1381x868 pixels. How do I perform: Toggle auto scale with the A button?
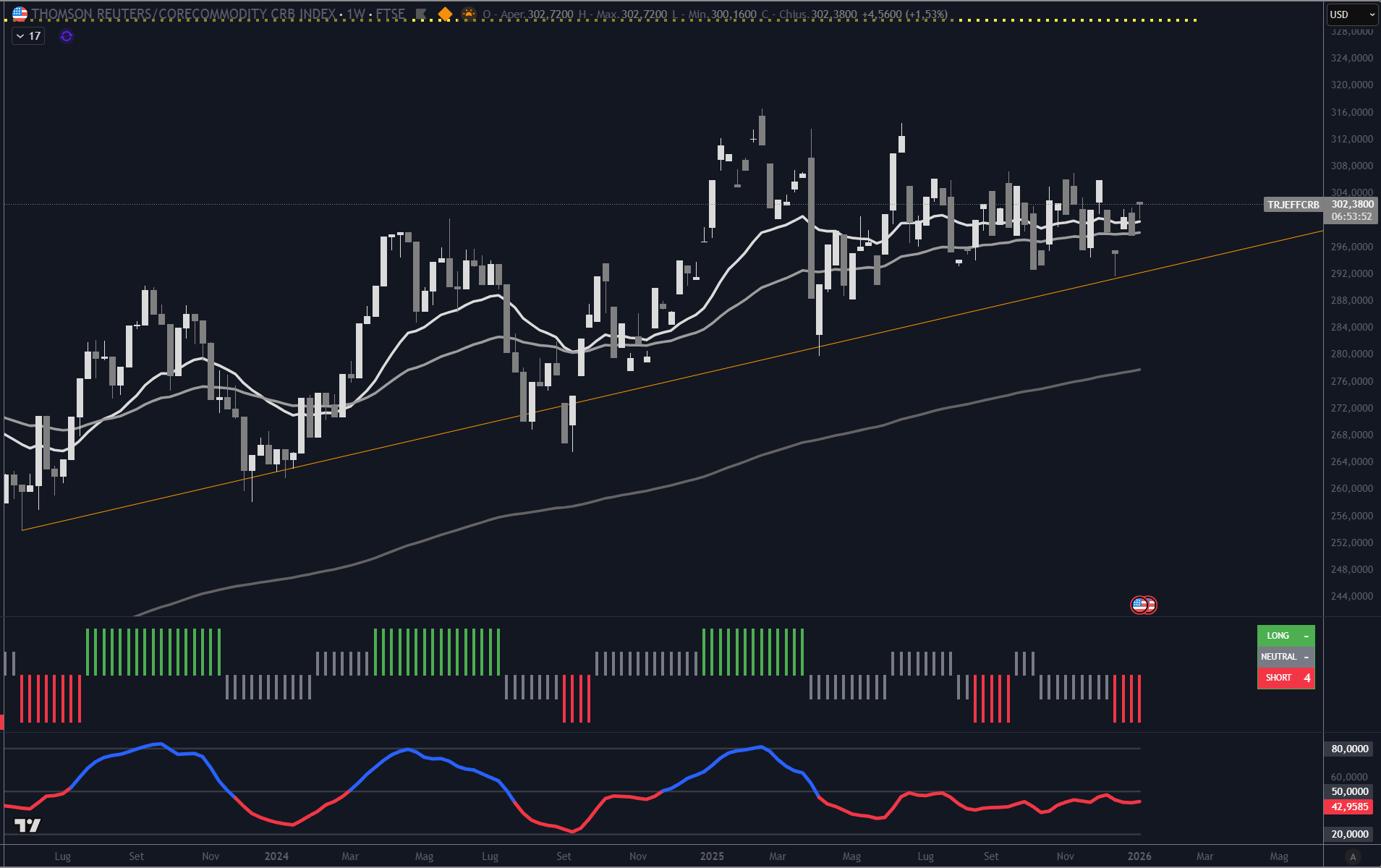point(1352,856)
